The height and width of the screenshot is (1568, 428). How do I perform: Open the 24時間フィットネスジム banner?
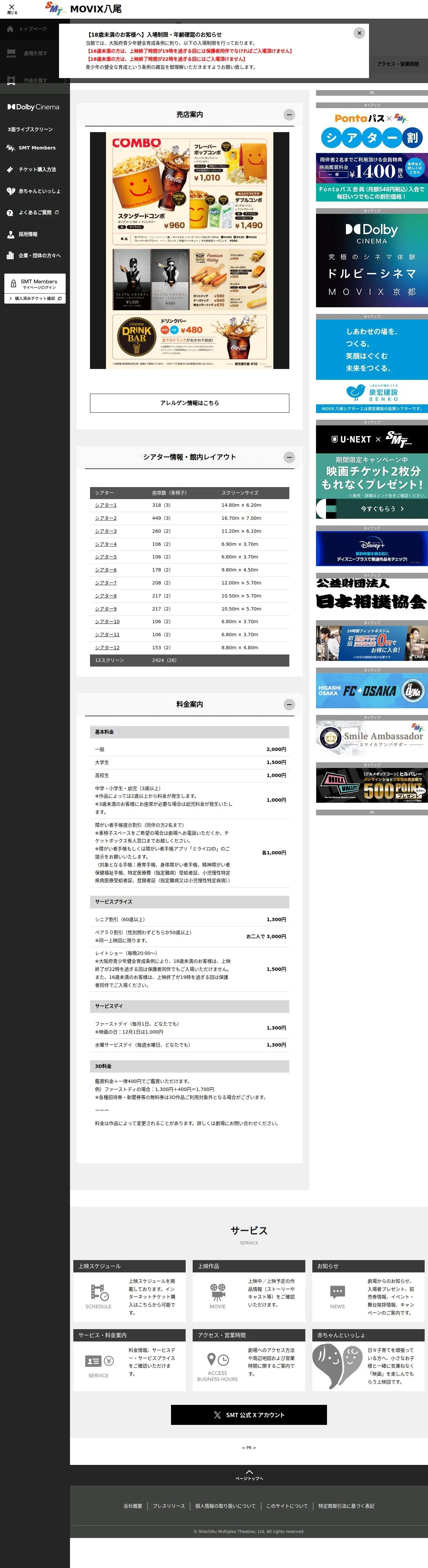pos(372,644)
